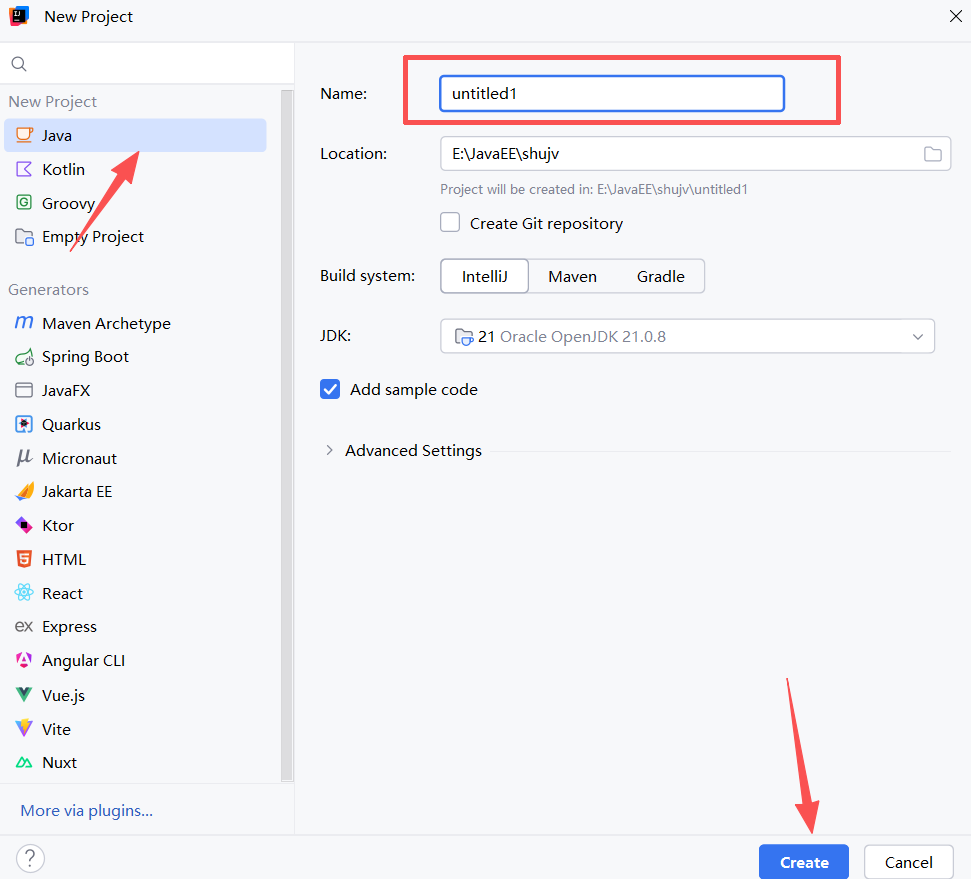971x879 pixels.
Task: Select Groovy project type
Action: 135,203
